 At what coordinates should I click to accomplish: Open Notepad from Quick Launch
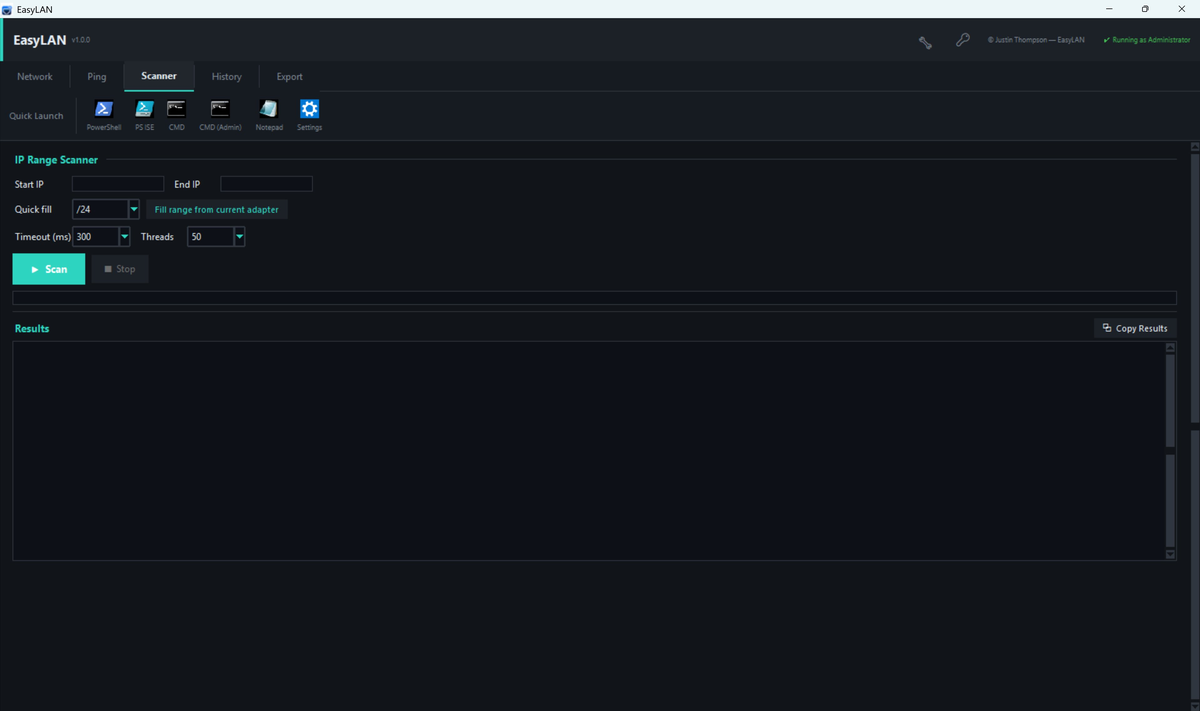[x=268, y=109]
